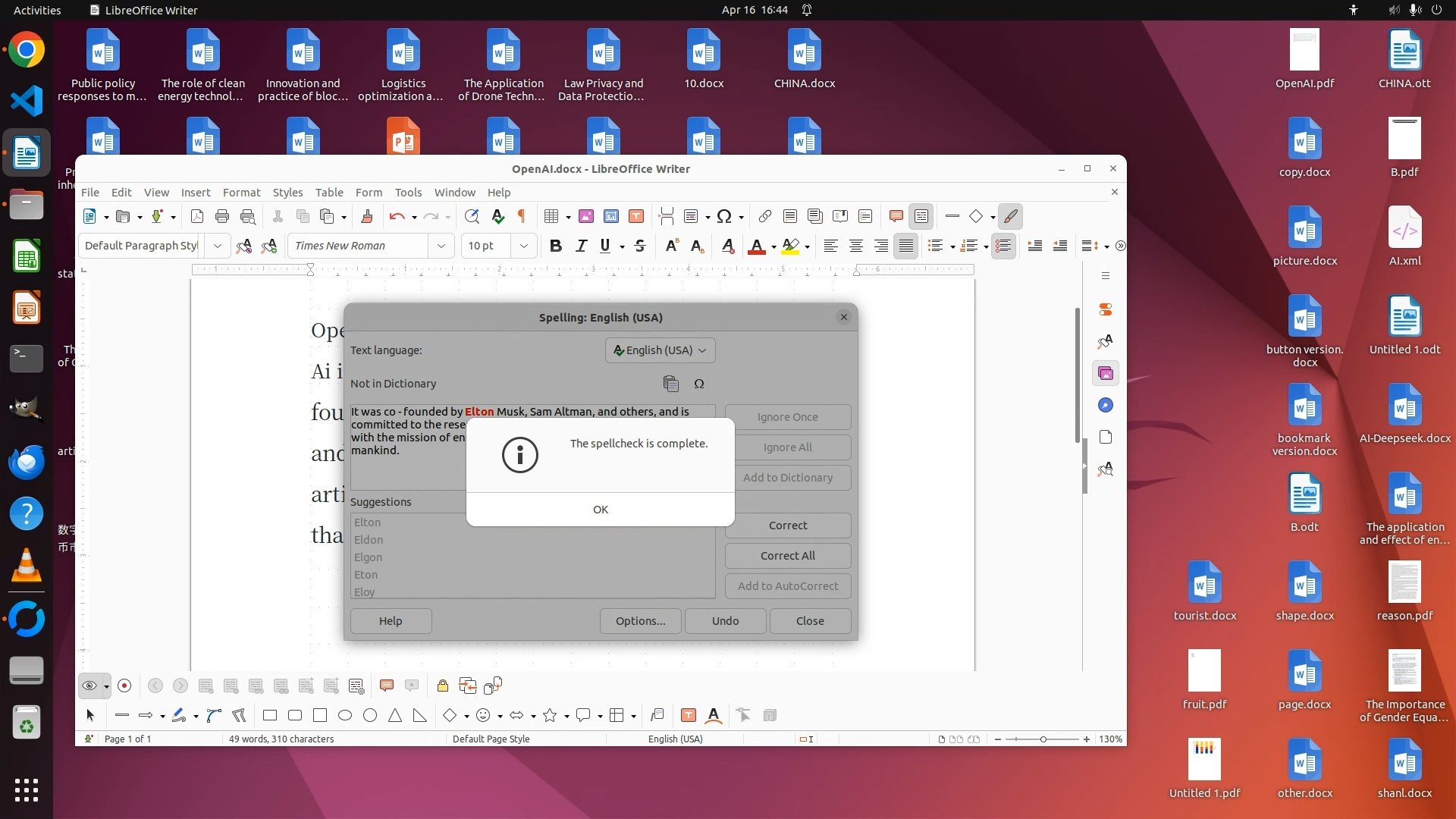Open the Format menu
Viewport: 1456px width, 819px height.
tap(241, 193)
